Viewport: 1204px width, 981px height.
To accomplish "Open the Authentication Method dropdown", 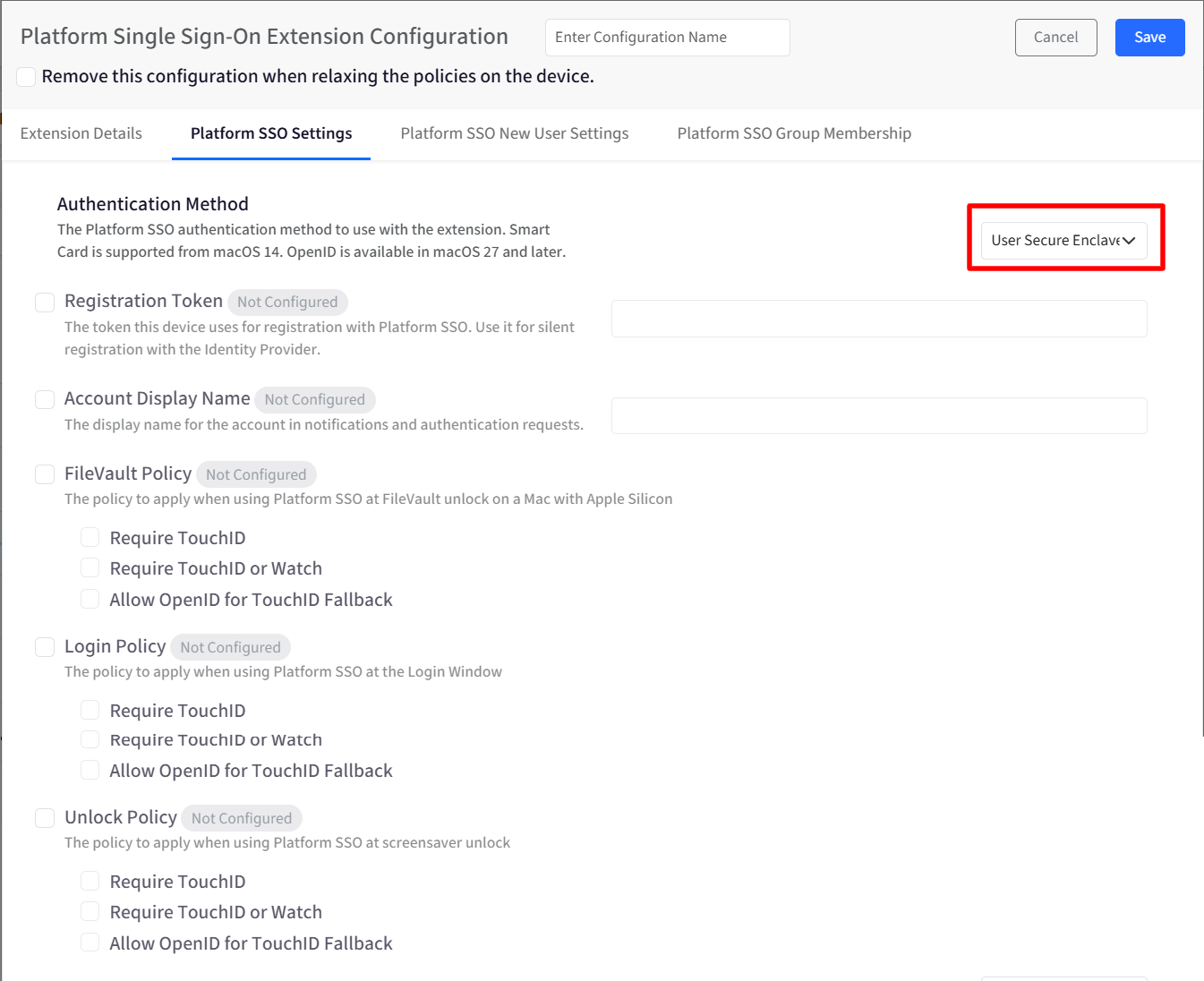I will coord(1063,241).
